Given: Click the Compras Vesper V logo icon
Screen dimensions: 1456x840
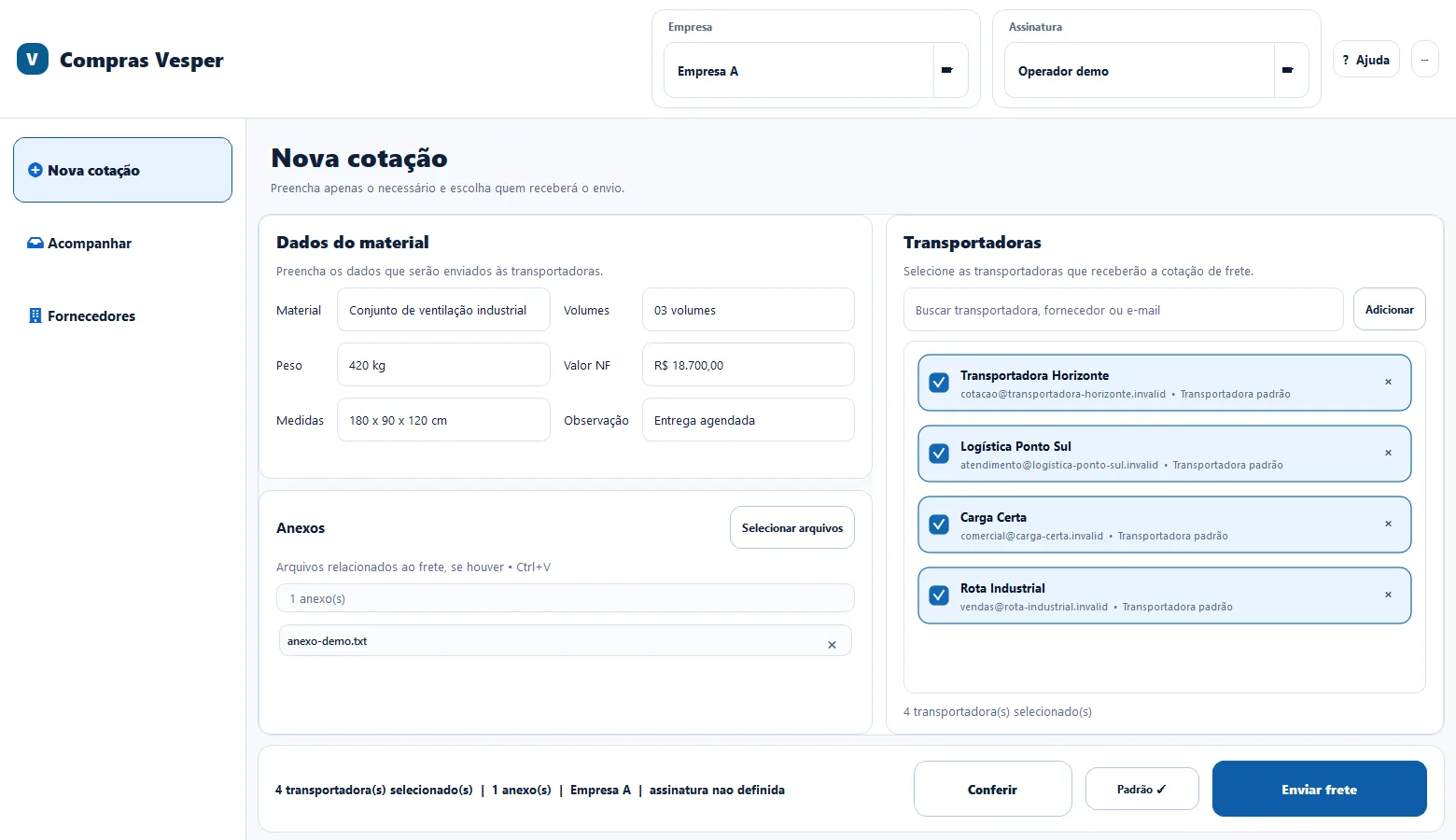Looking at the screenshot, I should point(33,60).
